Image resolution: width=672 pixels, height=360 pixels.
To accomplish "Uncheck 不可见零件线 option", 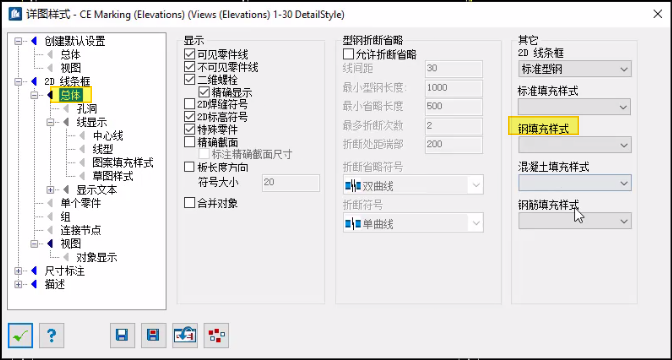I will point(189,67).
